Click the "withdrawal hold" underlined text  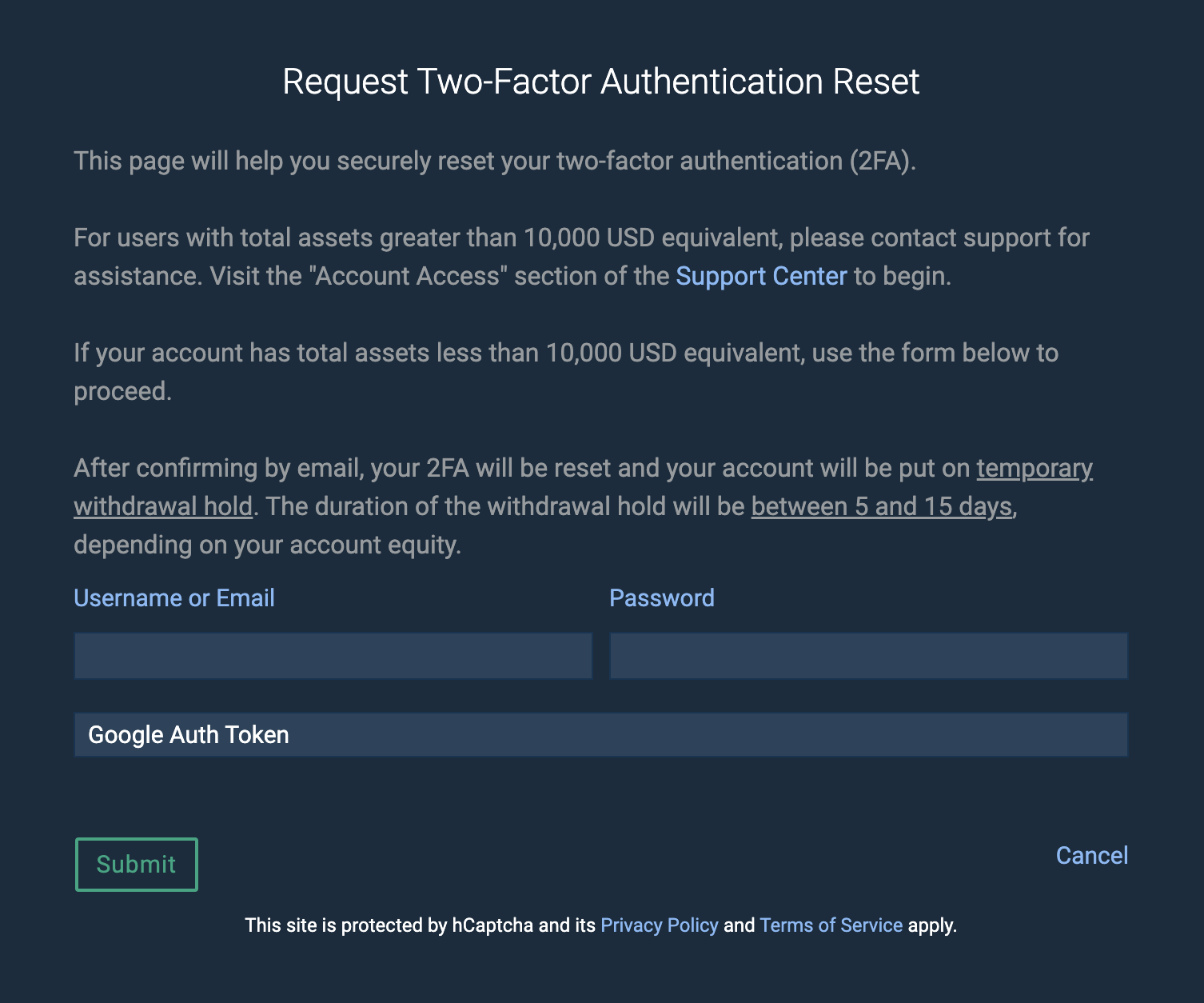(x=163, y=506)
